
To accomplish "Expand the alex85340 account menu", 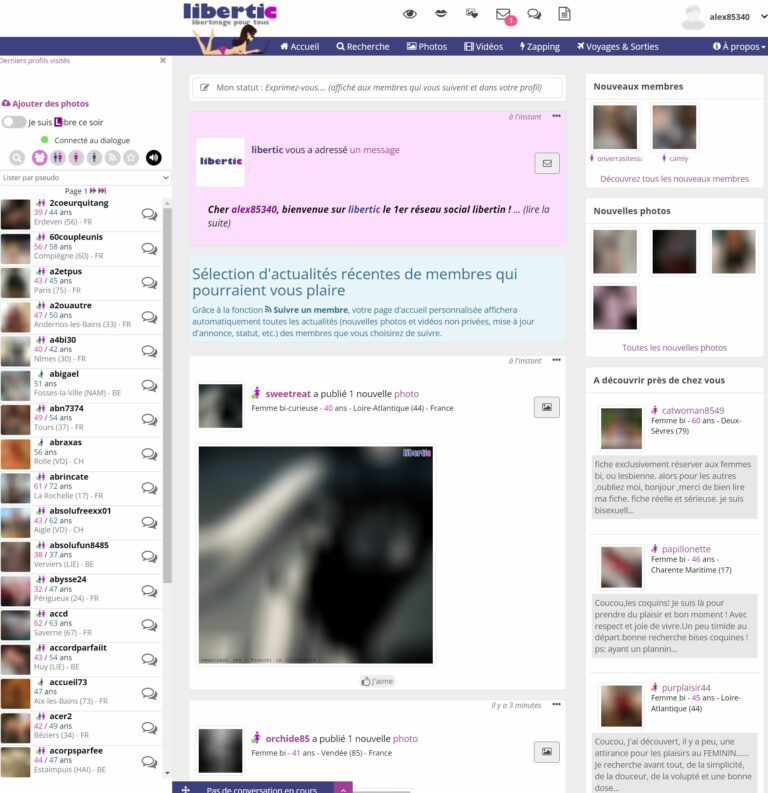I will point(727,17).
